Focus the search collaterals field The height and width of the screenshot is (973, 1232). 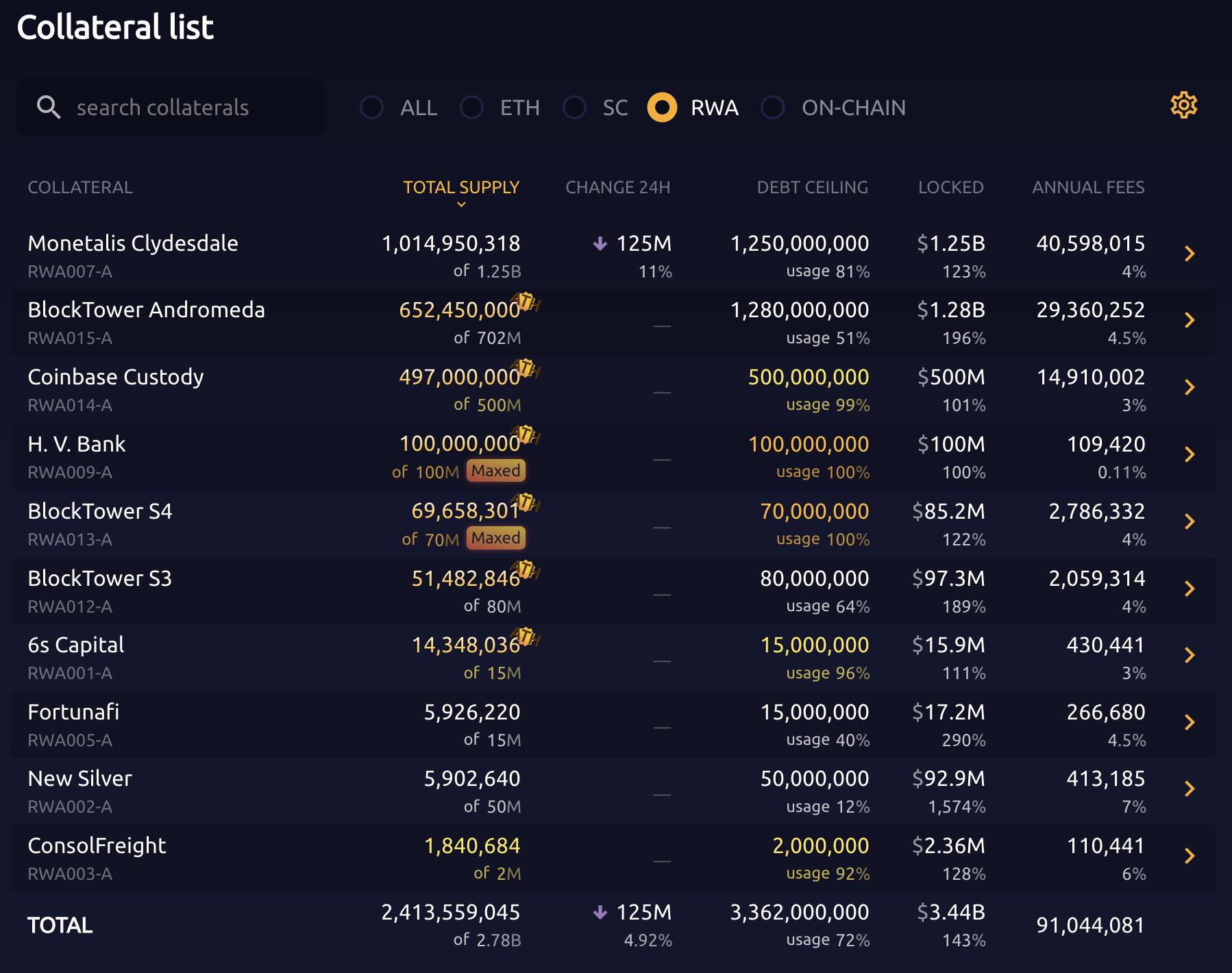pos(171,107)
